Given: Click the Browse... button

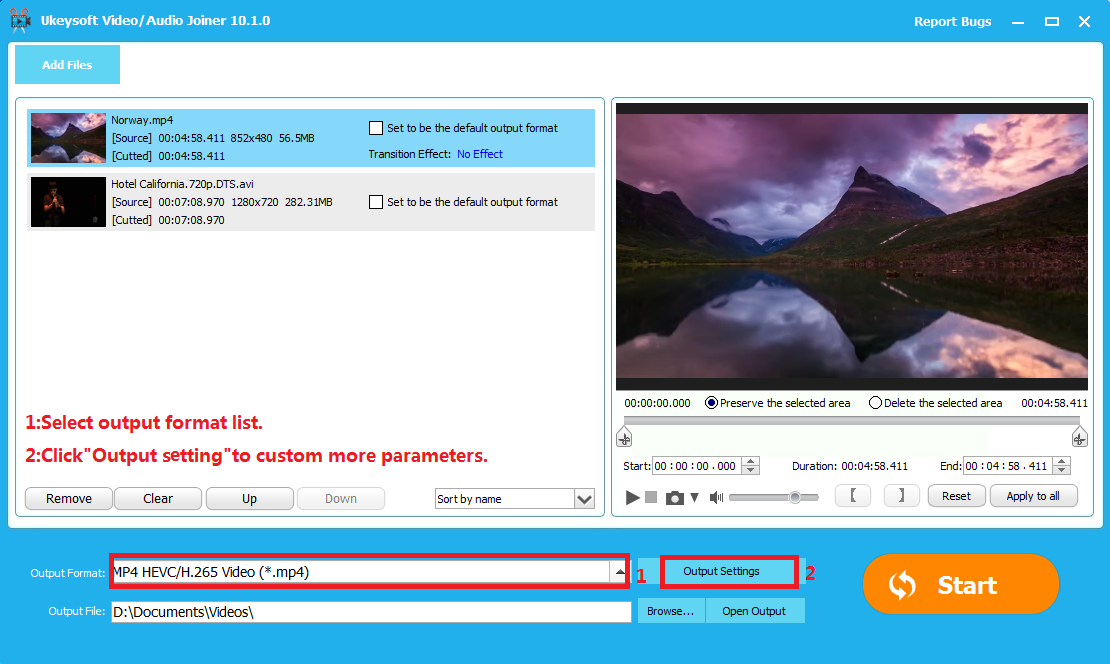Looking at the screenshot, I should (670, 611).
